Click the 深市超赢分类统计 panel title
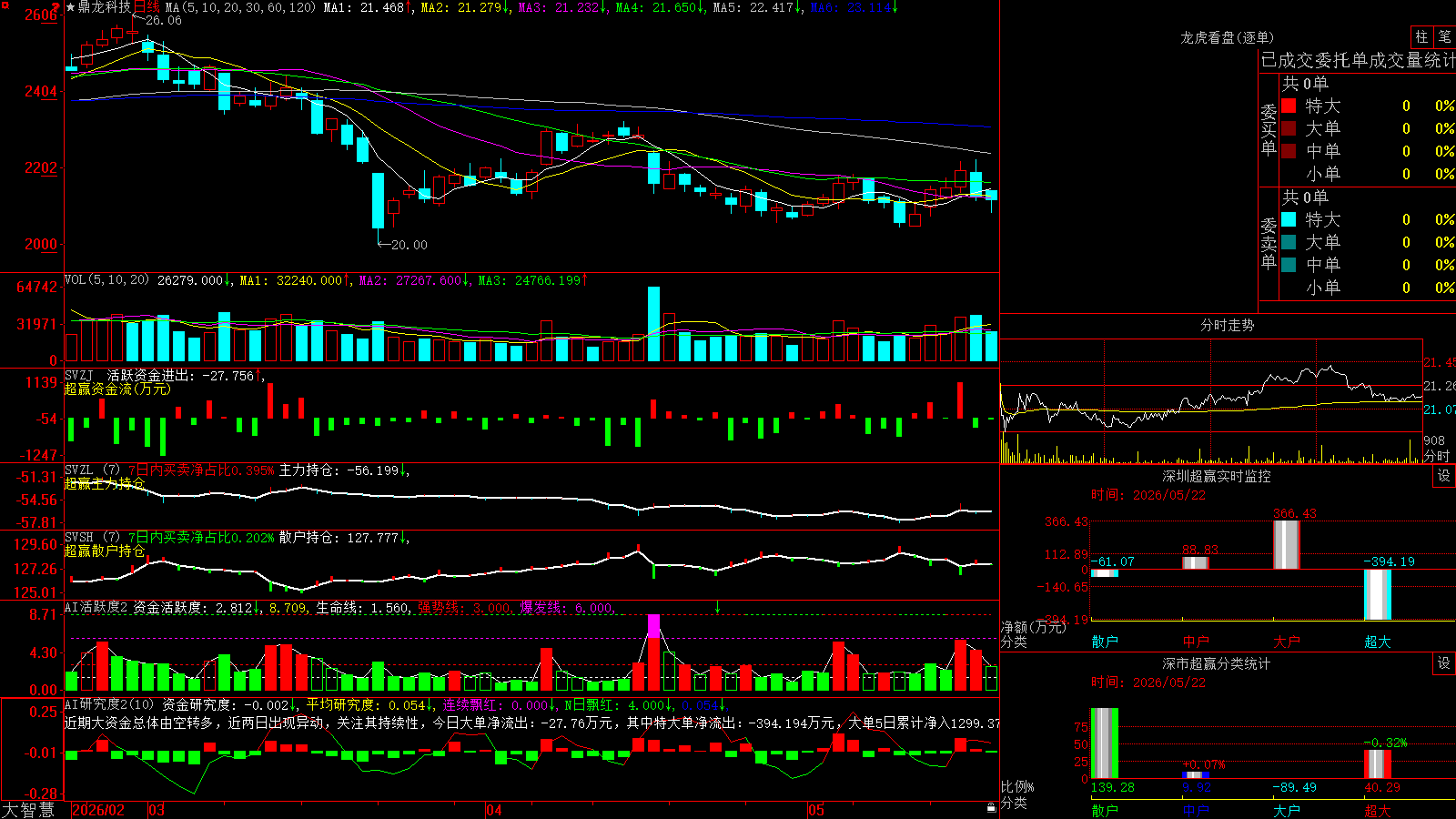 1217,663
